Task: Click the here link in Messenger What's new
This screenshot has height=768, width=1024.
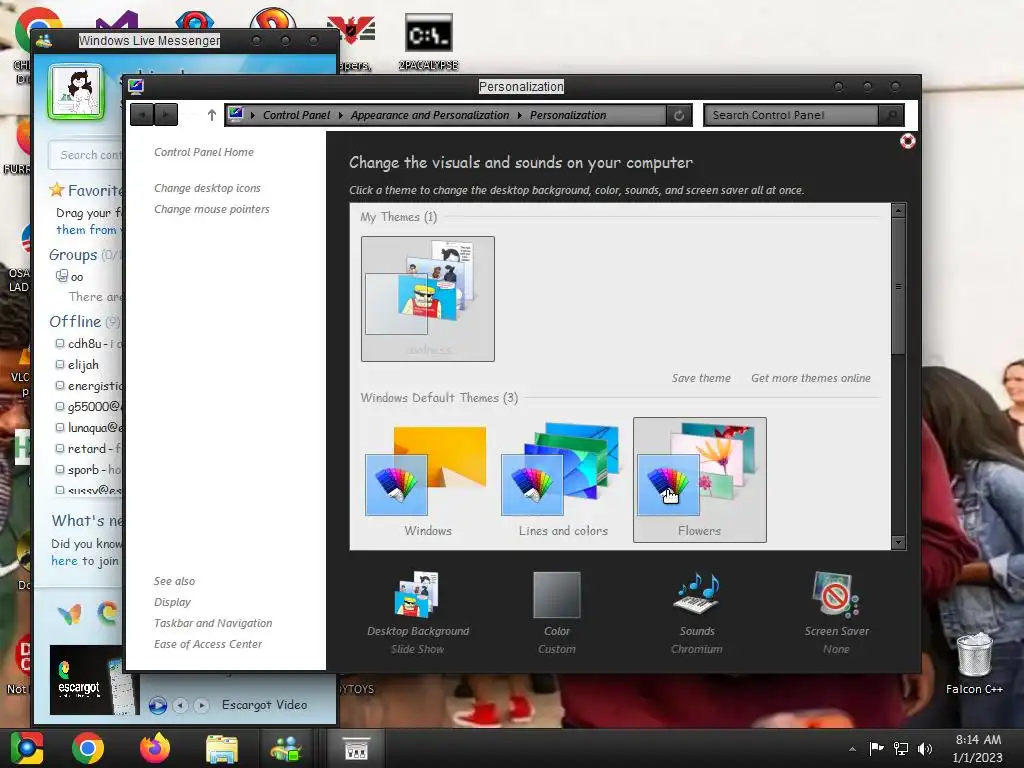Action: point(64,561)
